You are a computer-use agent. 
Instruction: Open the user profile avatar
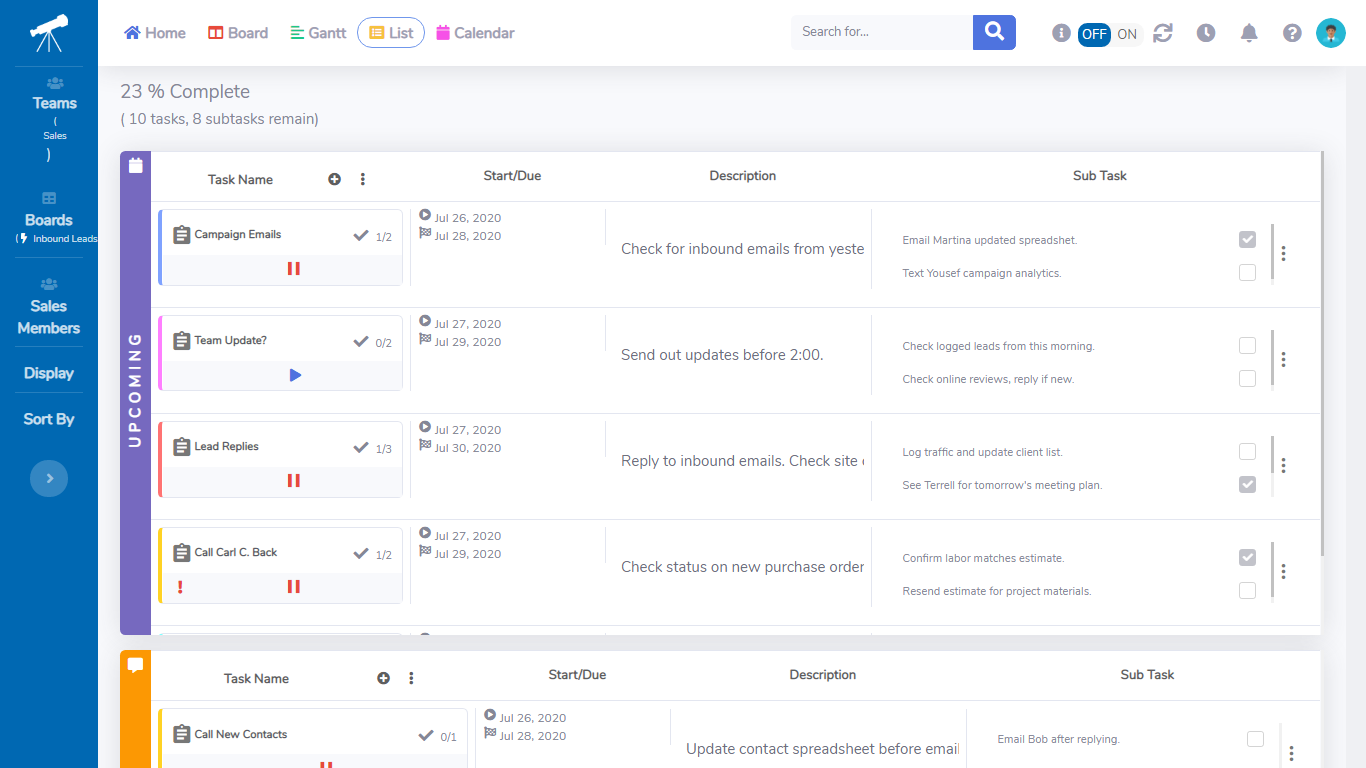(x=1331, y=33)
